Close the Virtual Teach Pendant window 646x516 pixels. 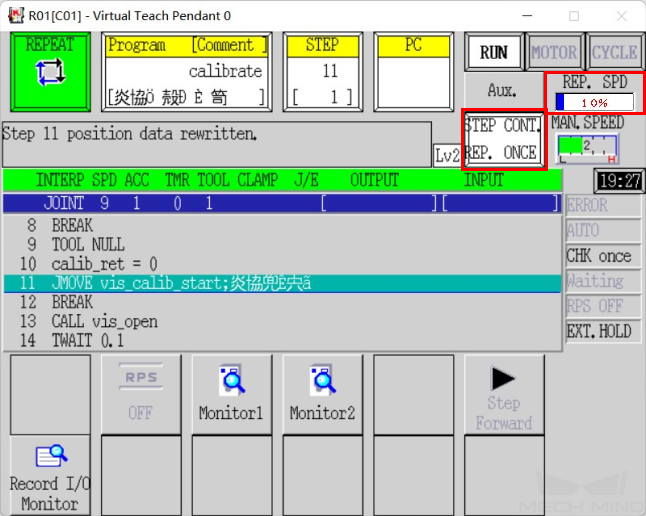click(621, 16)
